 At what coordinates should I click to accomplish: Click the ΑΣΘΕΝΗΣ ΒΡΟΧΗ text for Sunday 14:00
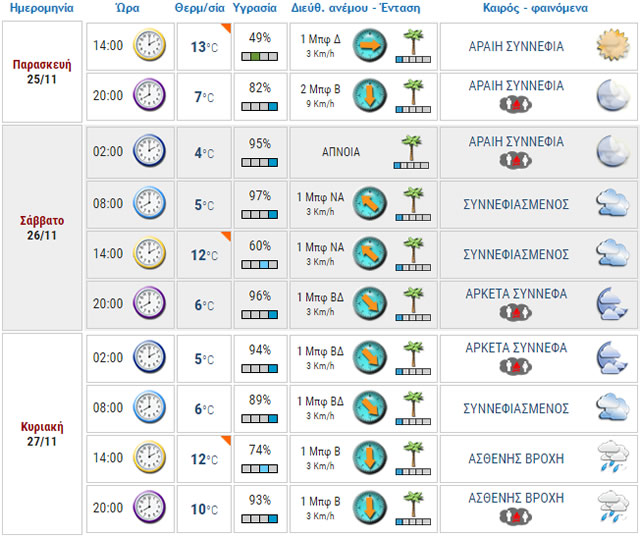(x=515, y=459)
